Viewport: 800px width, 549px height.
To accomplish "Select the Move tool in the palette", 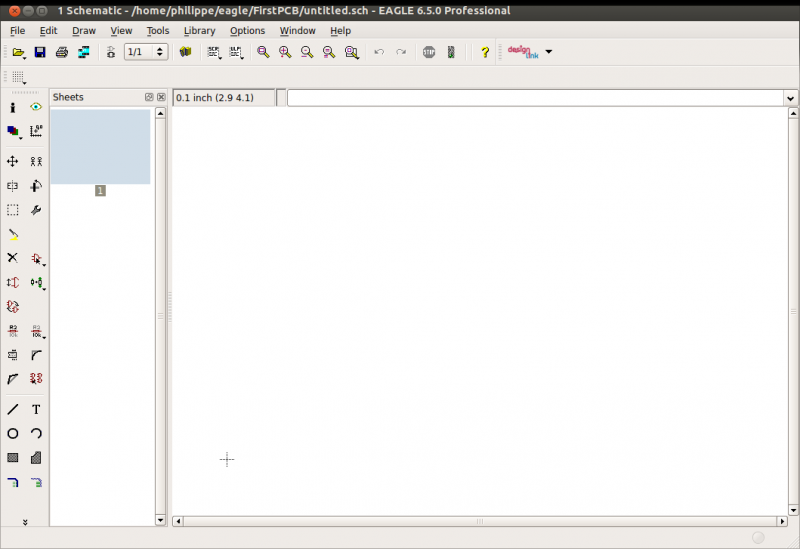I will coord(13,161).
